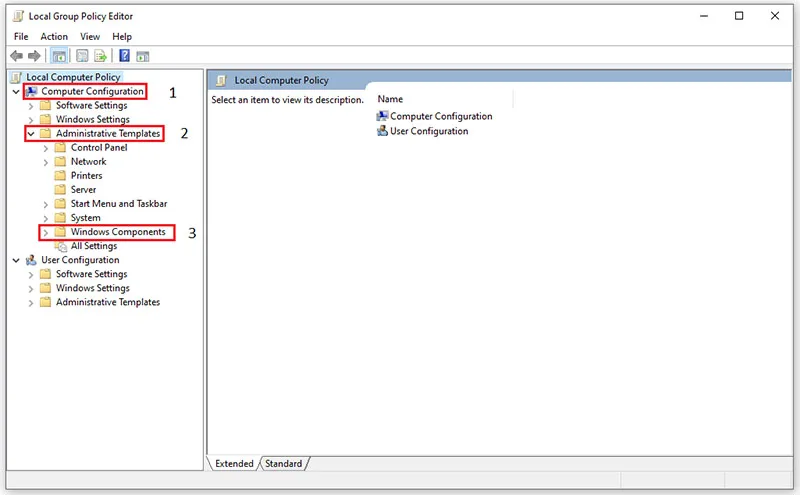Viewport: 800px width, 495px height.
Task: Expand the Windows Components node
Action: [46, 233]
